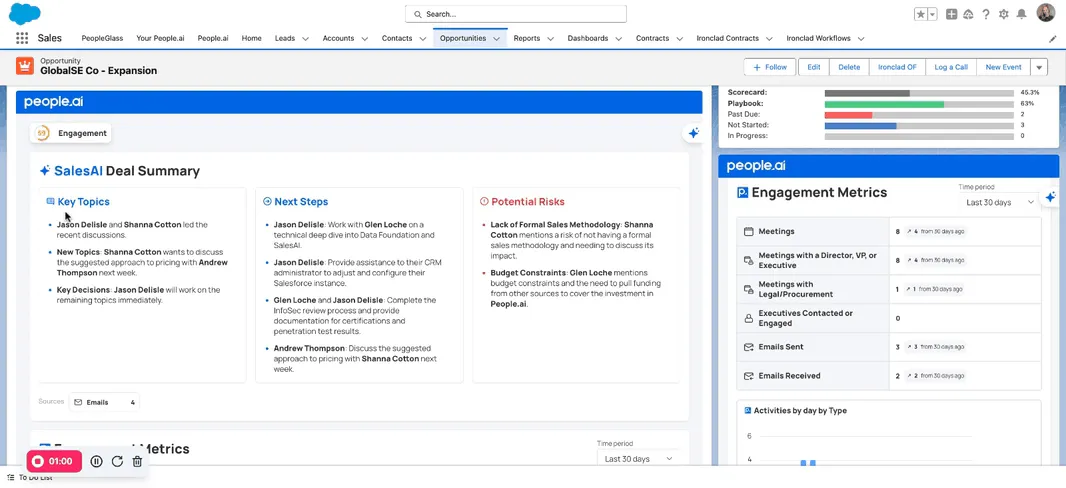This screenshot has height=488, width=1066.
Task: Click the Emails Received envelope icon
Action: point(749,376)
